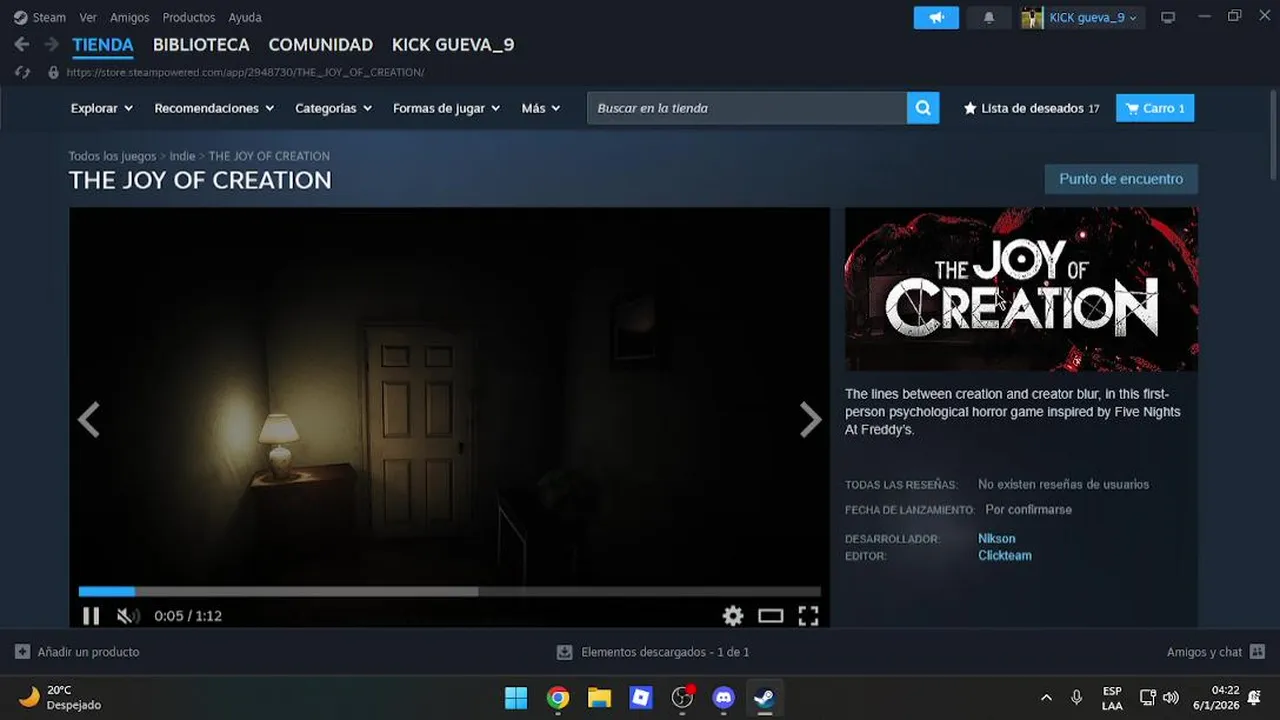Open the Steam menu
Image resolution: width=1280 pixels, height=720 pixels.
click(x=49, y=17)
